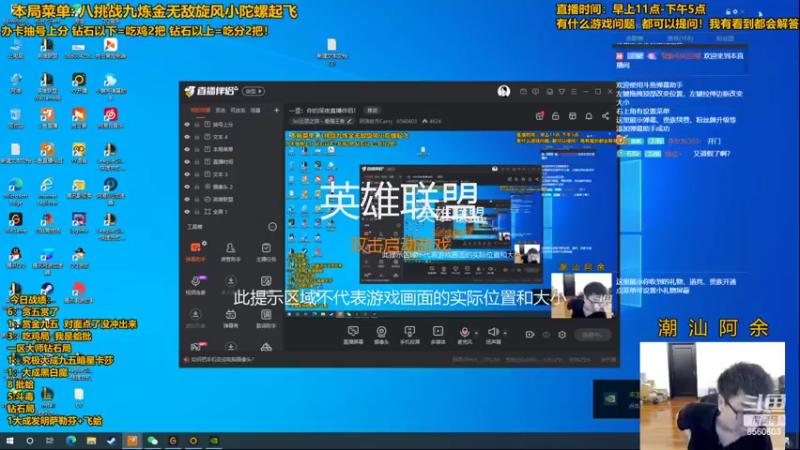Image resolution: width=800 pixels, height=450 pixels.
Task: Select the fourth scene tab before plus
Action: coord(256,110)
